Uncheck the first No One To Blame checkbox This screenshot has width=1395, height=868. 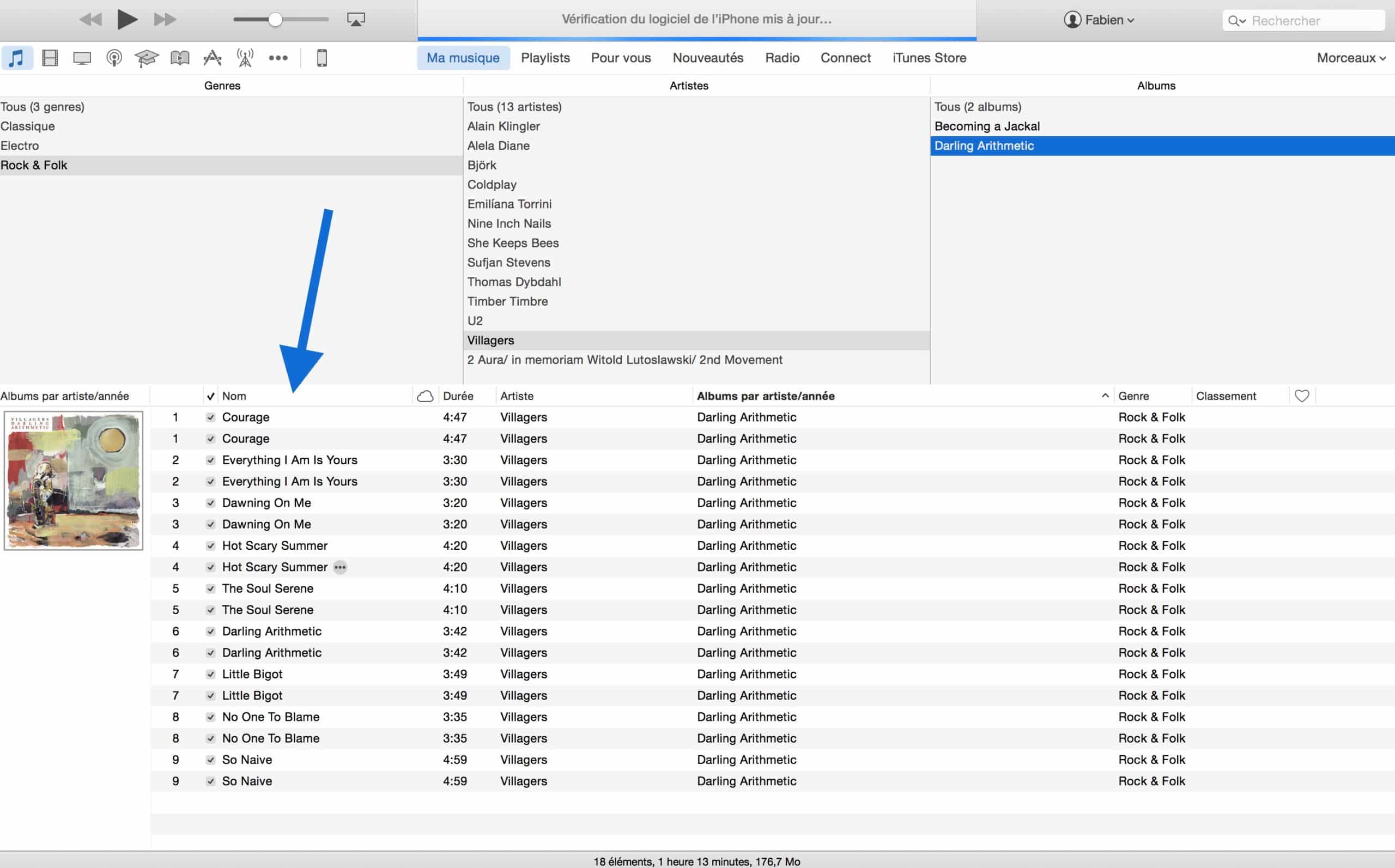coord(211,717)
